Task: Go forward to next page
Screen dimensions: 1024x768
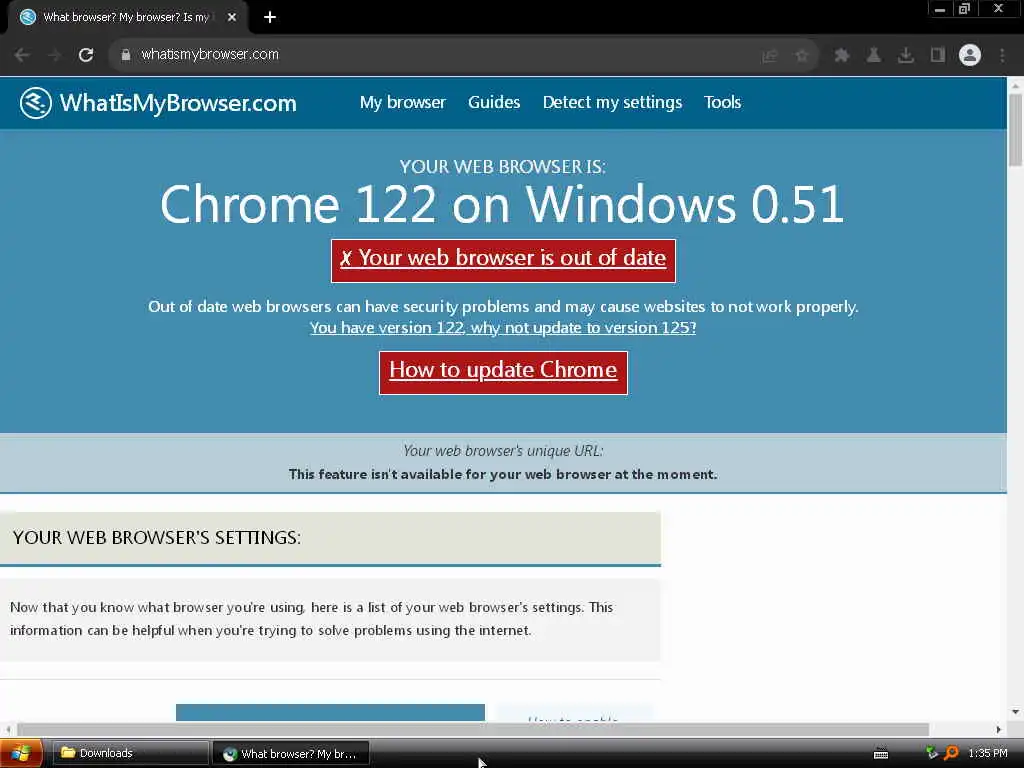Action: click(x=54, y=55)
